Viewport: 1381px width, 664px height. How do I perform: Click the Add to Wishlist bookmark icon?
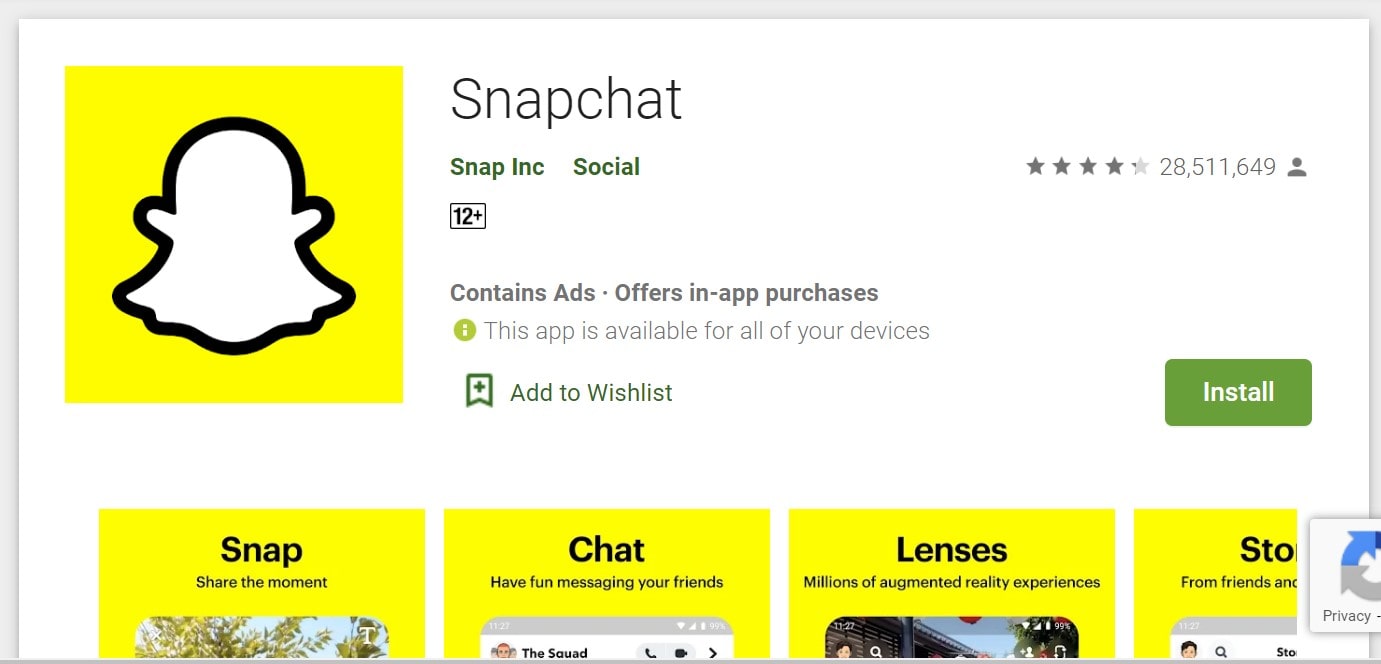point(479,391)
